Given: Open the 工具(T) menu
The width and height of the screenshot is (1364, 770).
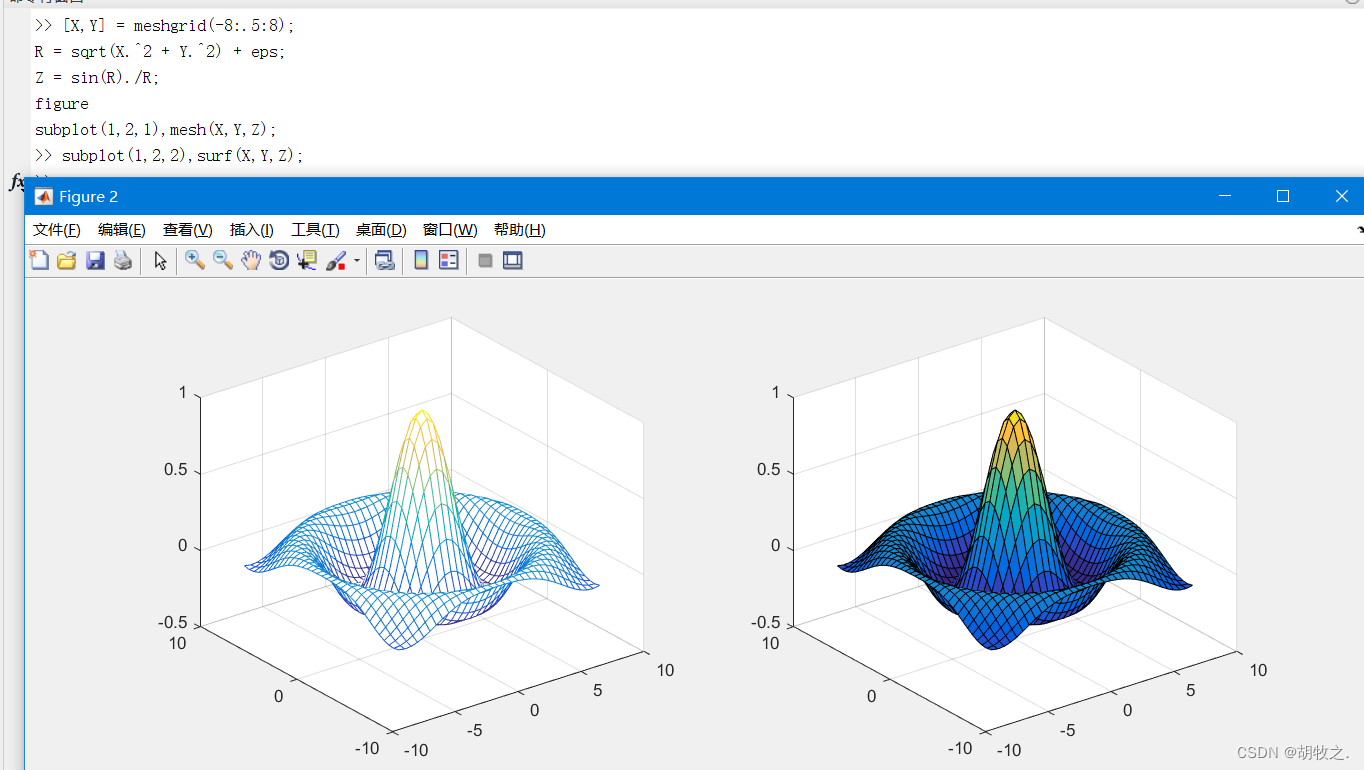Looking at the screenshot, I should (x=315, y=230).
